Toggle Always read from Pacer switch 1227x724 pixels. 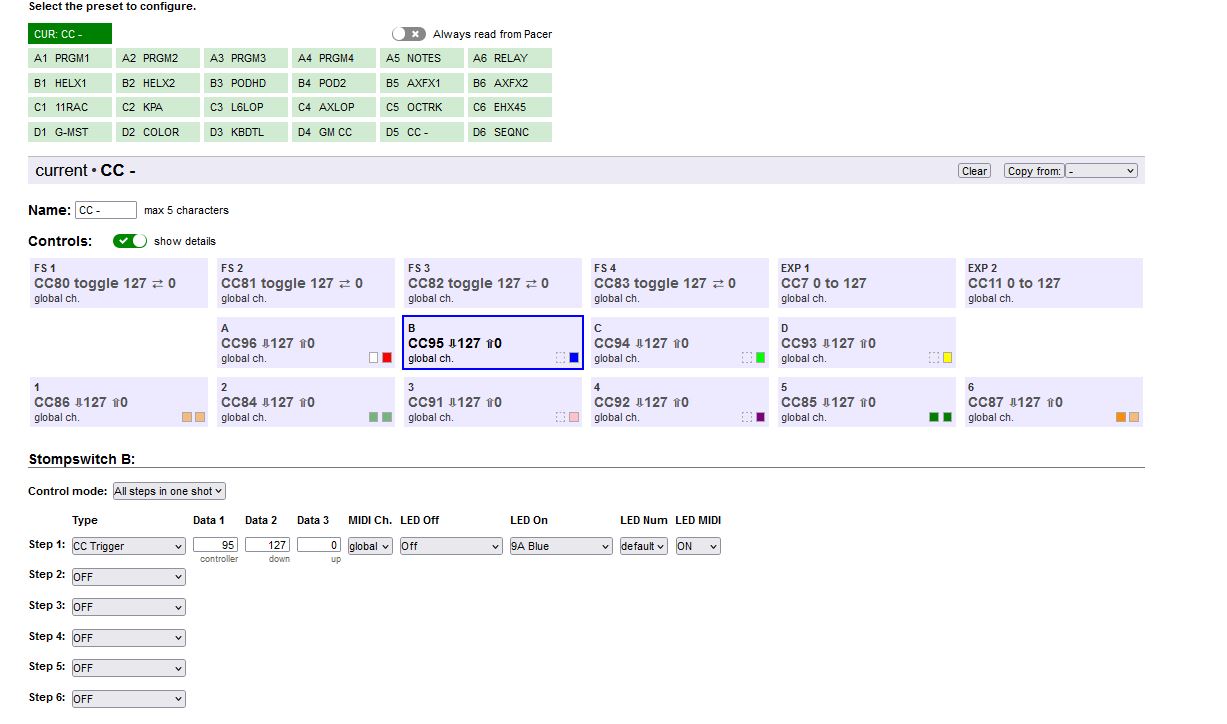pyautogui.click(x=408, y=34)
